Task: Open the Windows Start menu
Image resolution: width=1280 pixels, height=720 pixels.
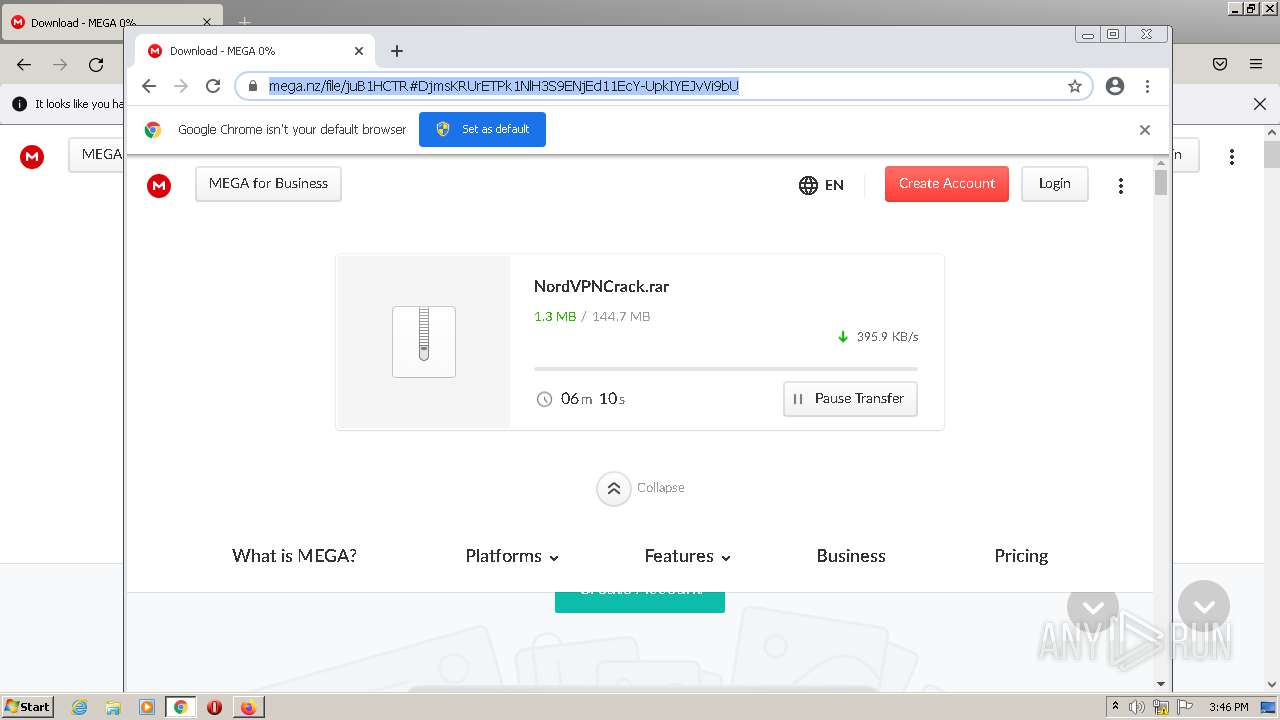Action: 28,707
